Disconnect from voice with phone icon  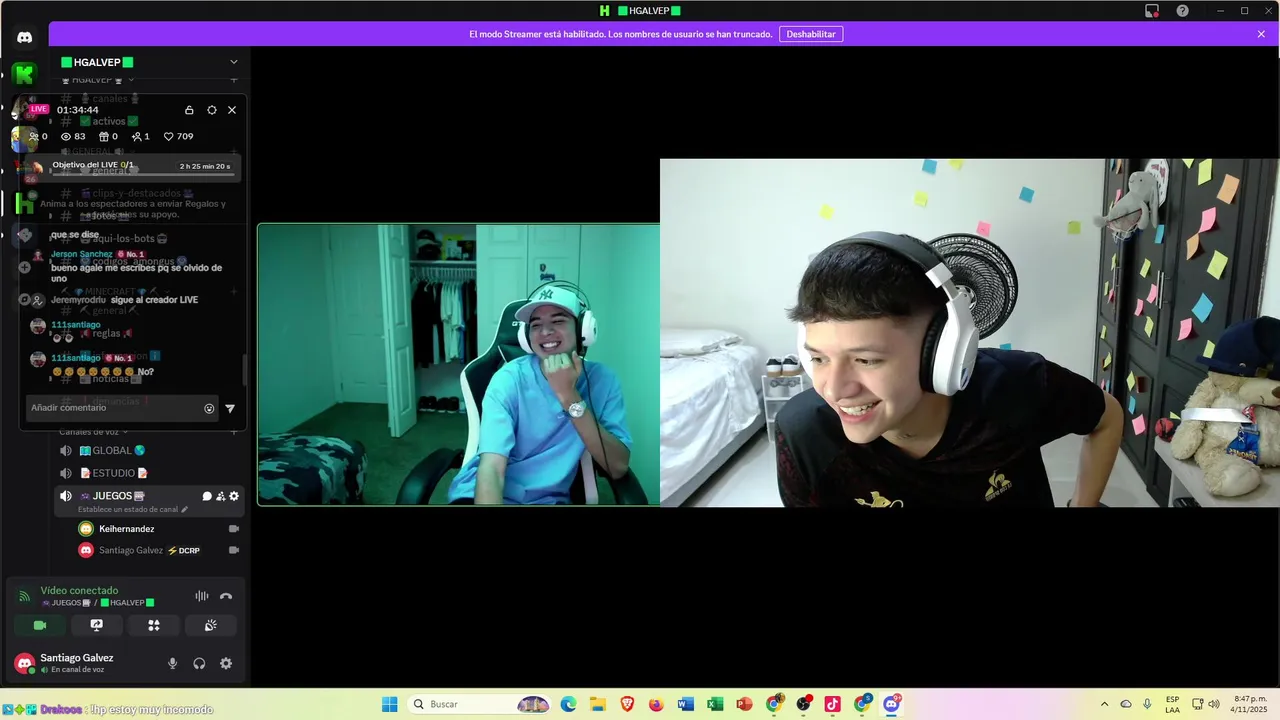pyautogui.click(x=226, y=596)
